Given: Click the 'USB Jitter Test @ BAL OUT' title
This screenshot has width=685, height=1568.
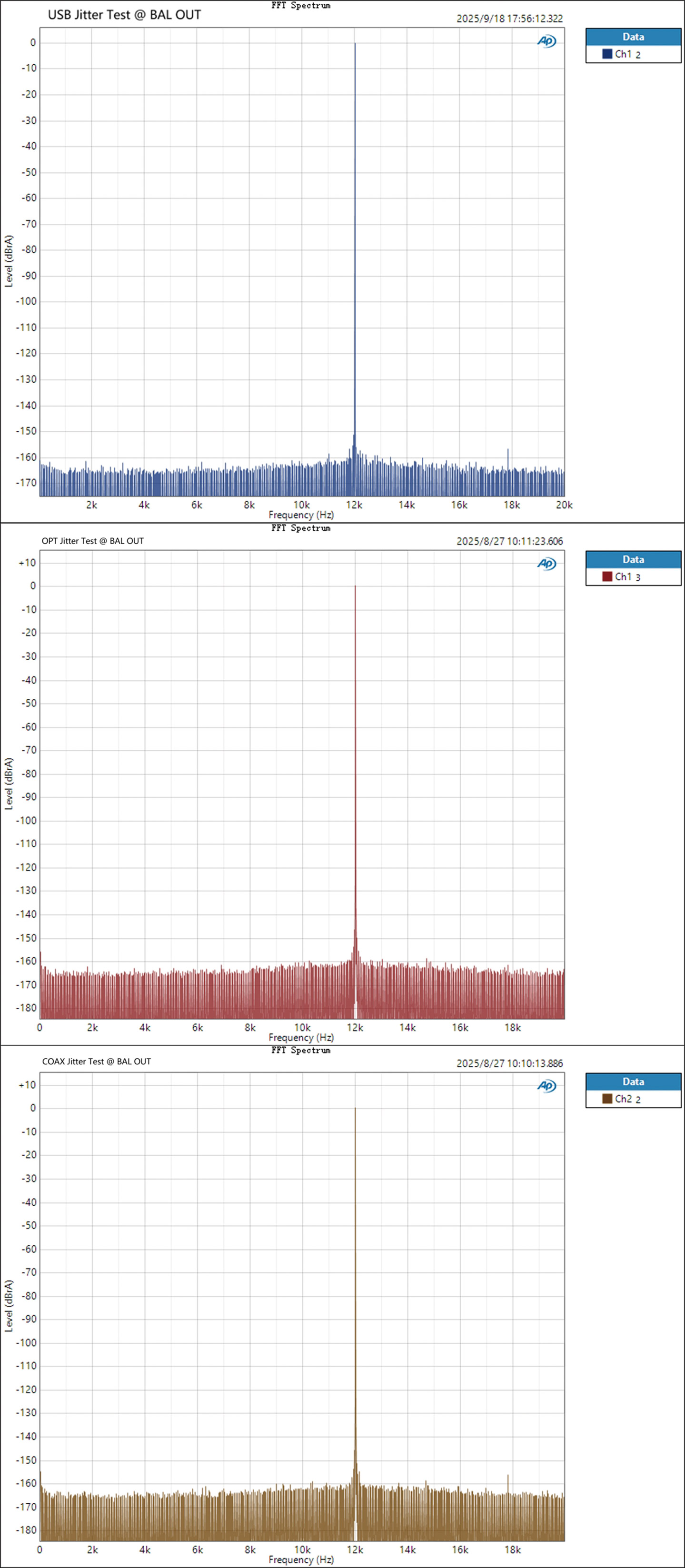Looking at the screenshot, I should (124, 15).
